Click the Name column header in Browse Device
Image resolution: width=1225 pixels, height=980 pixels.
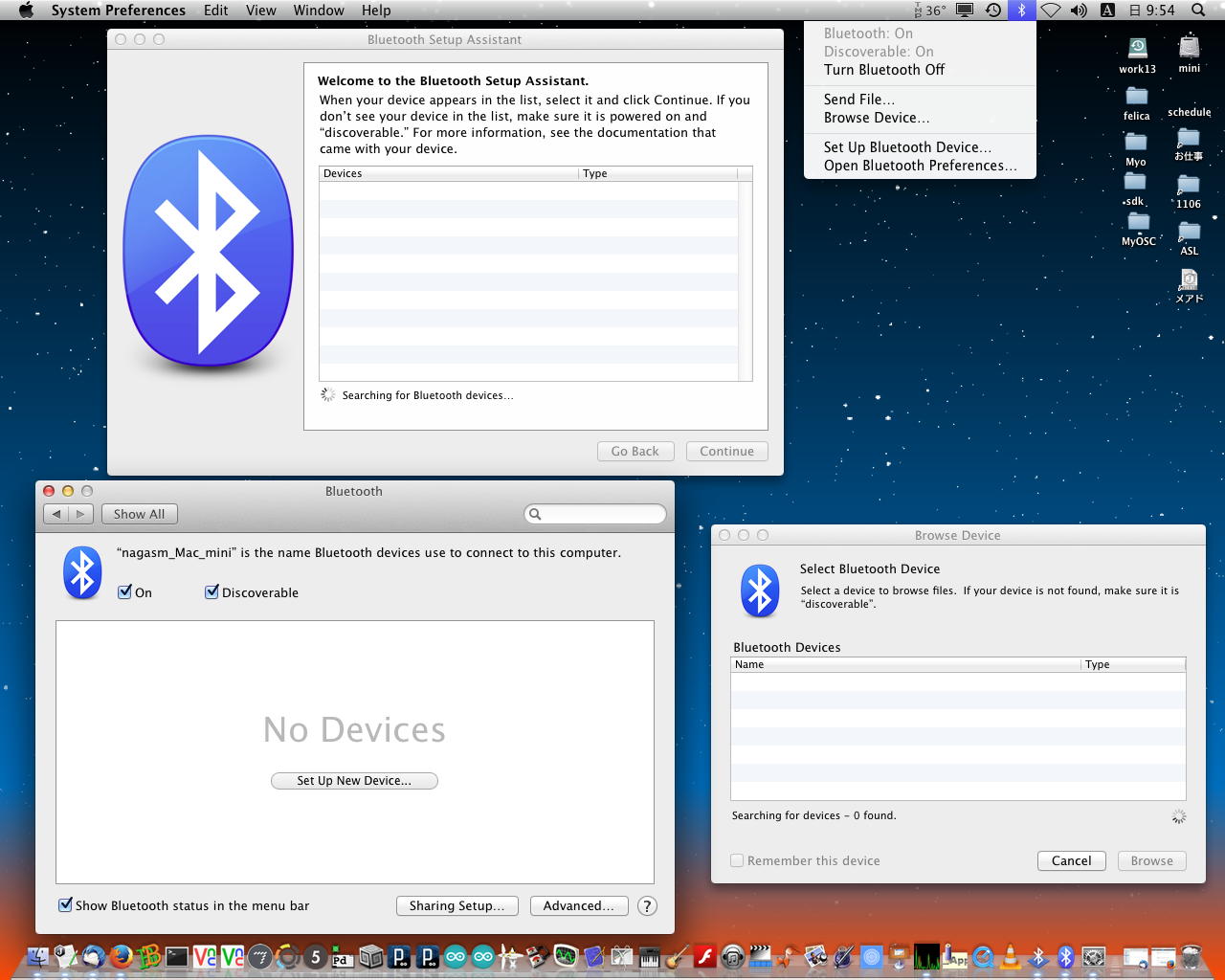click(905, 664)
